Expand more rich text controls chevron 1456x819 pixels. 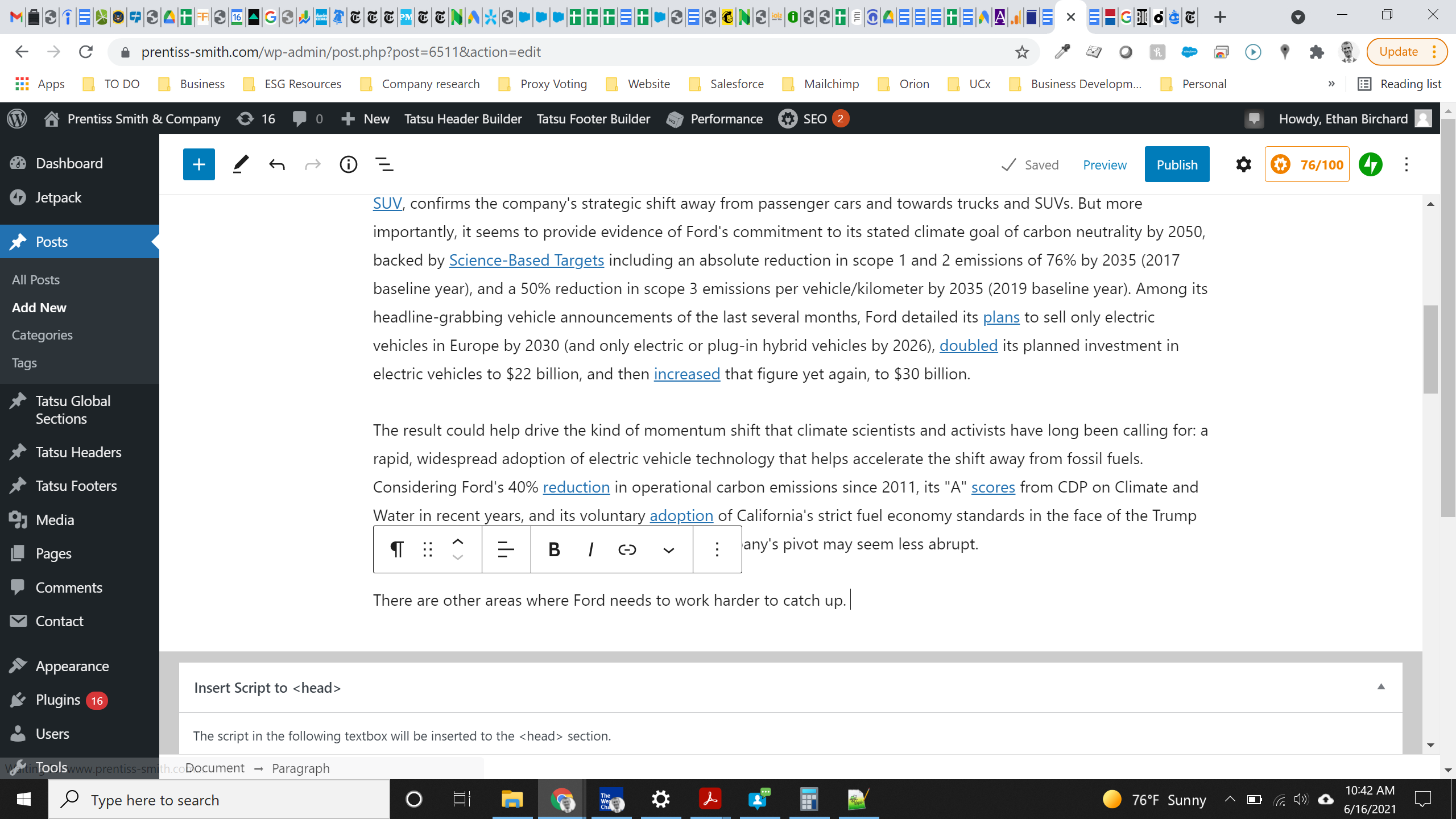pyautogui.click(x=669, y=550)
